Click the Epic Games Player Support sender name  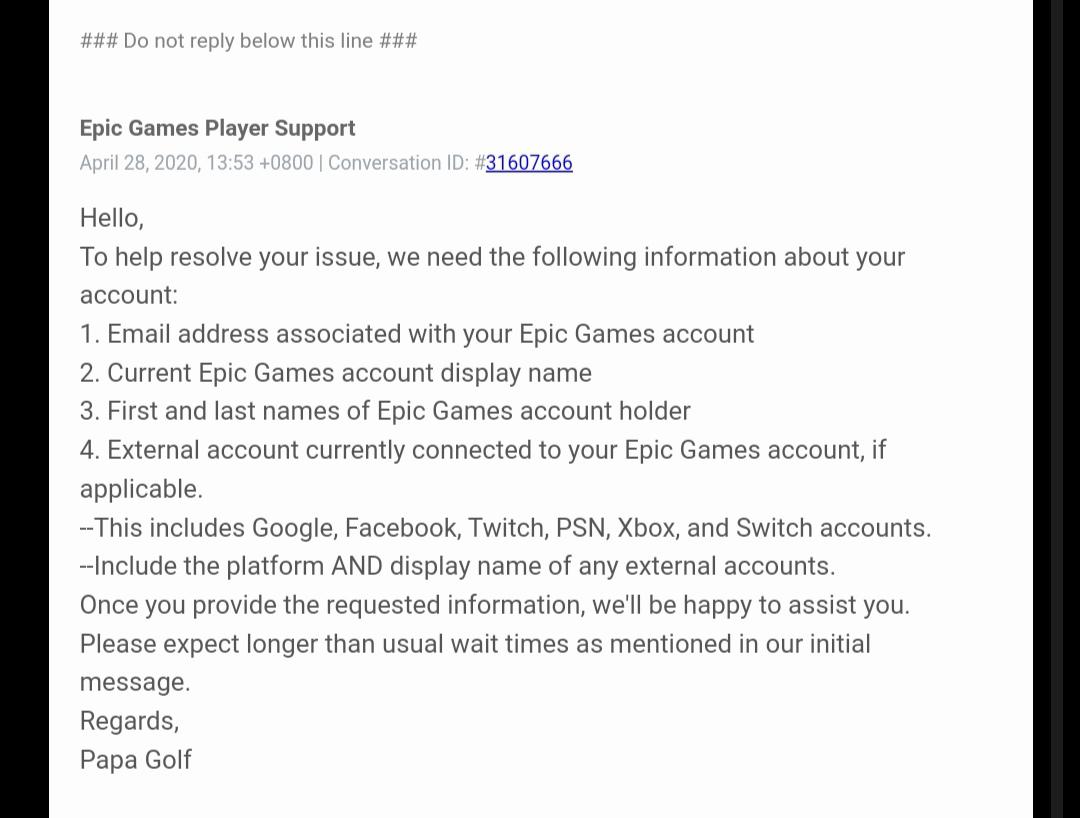217,128
